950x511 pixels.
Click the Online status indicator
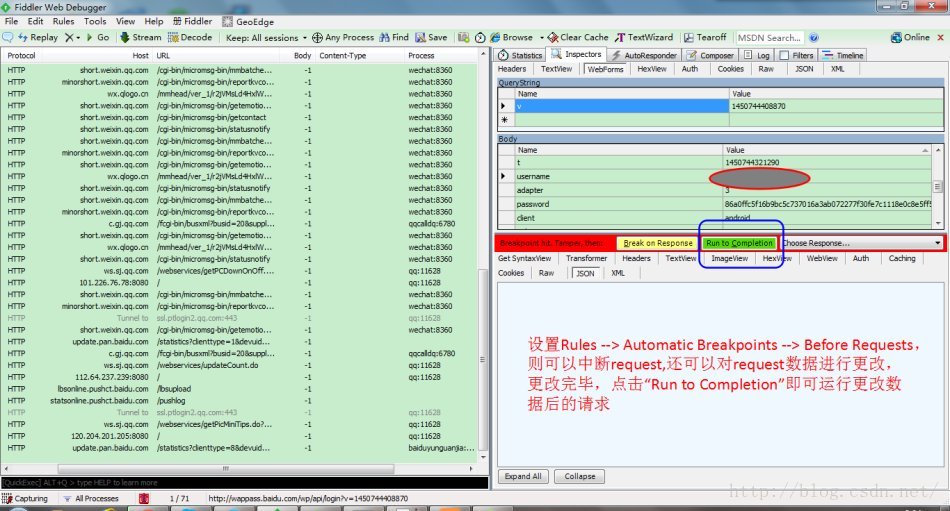click(x=909, y=38)
